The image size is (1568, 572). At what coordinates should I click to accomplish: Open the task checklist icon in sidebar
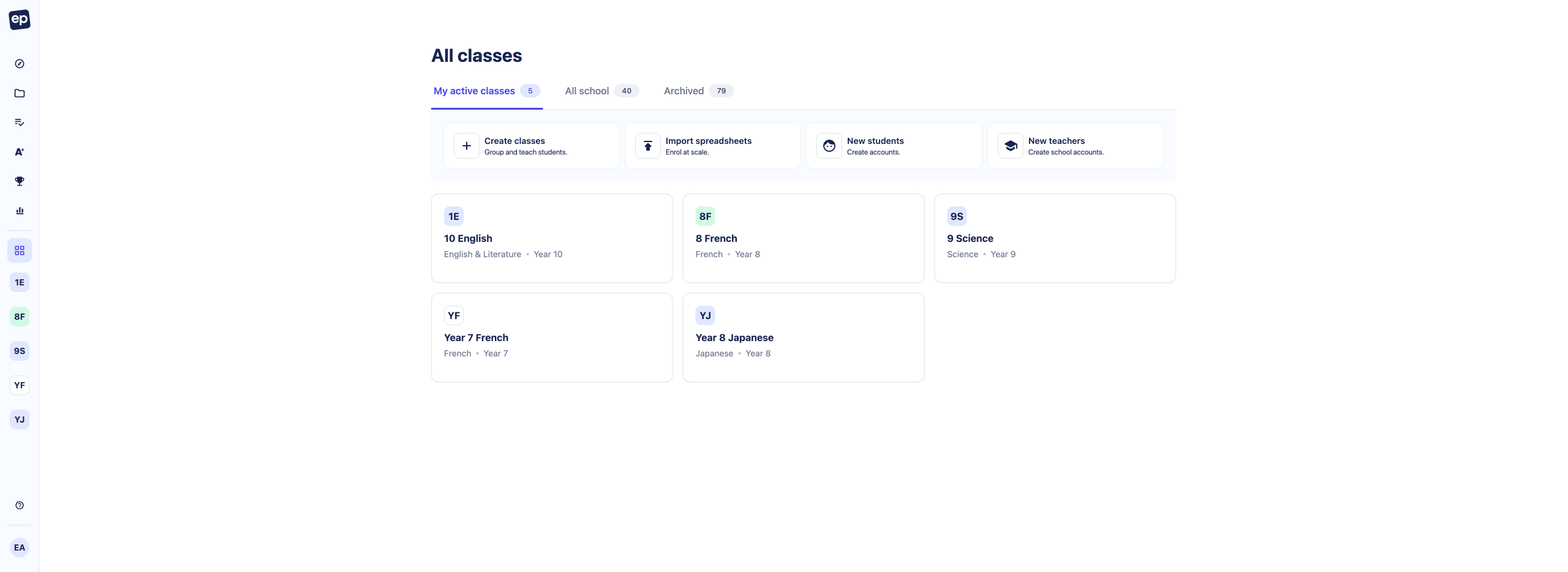20,122
